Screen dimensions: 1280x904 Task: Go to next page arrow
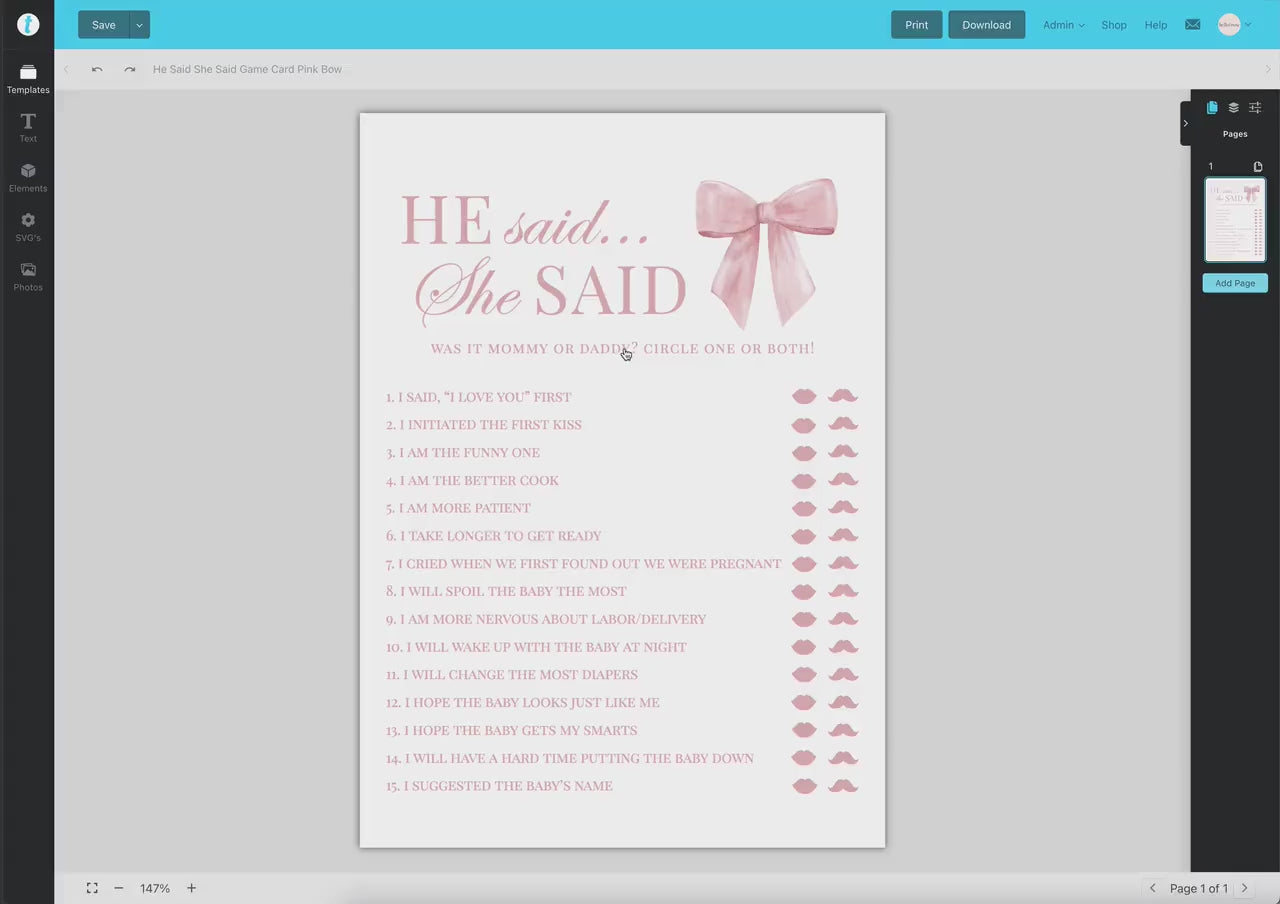point(1245,888)
